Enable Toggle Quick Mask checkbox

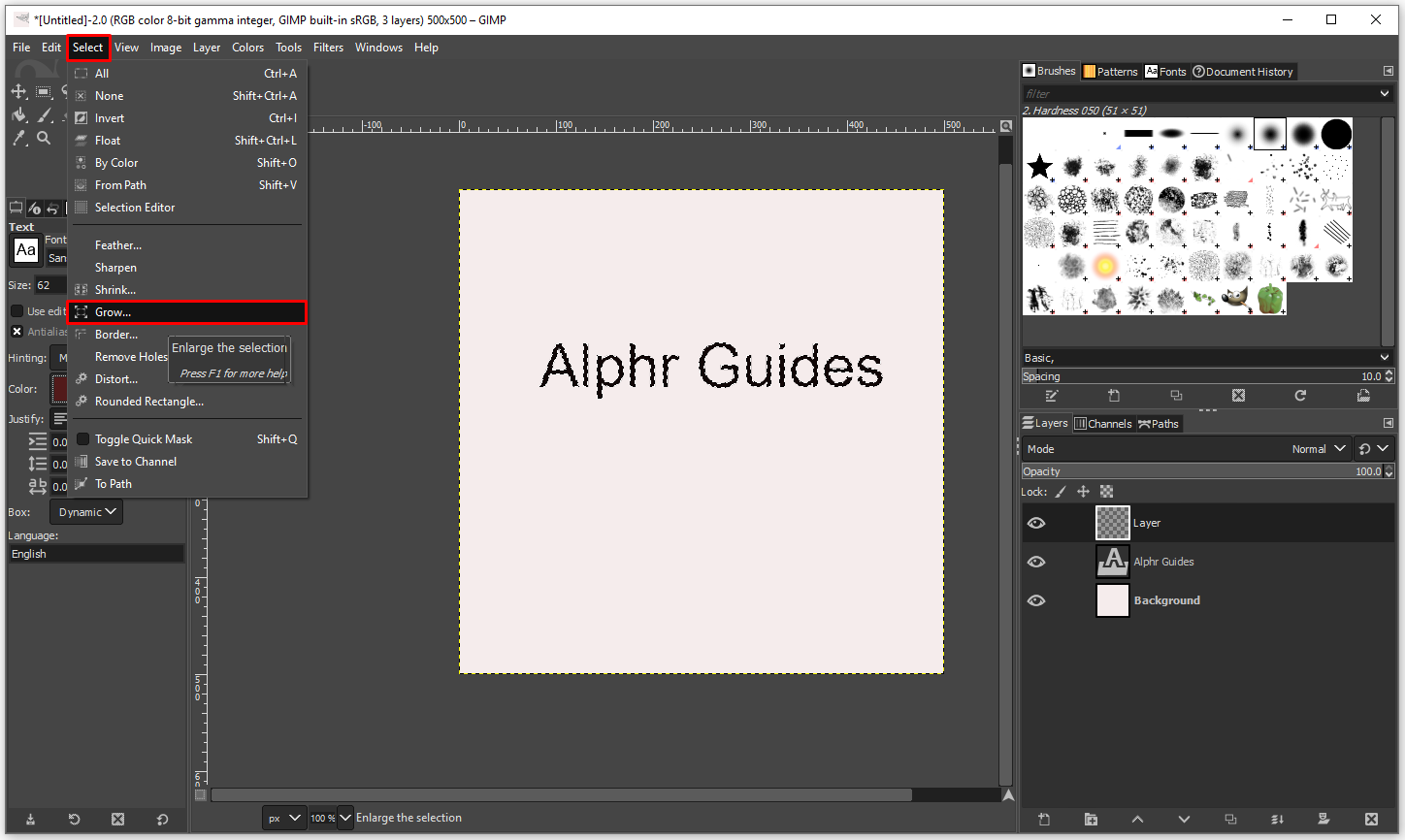coord(83,439)
